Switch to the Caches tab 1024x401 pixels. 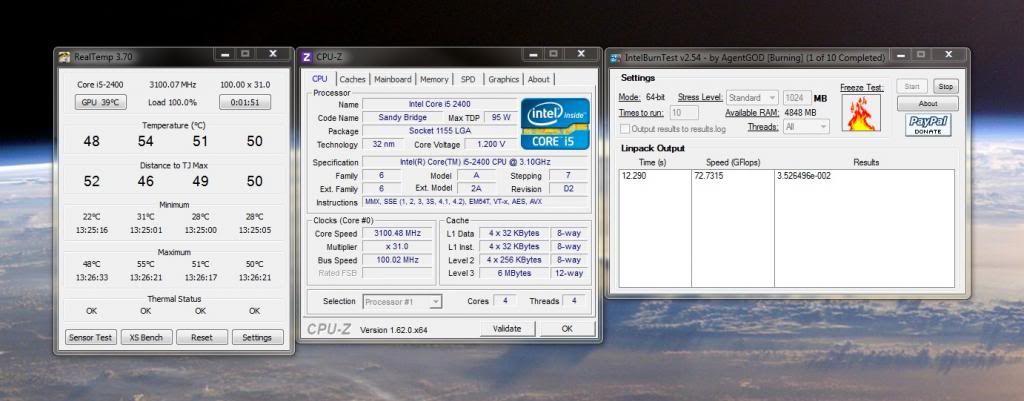pos(353,80)
